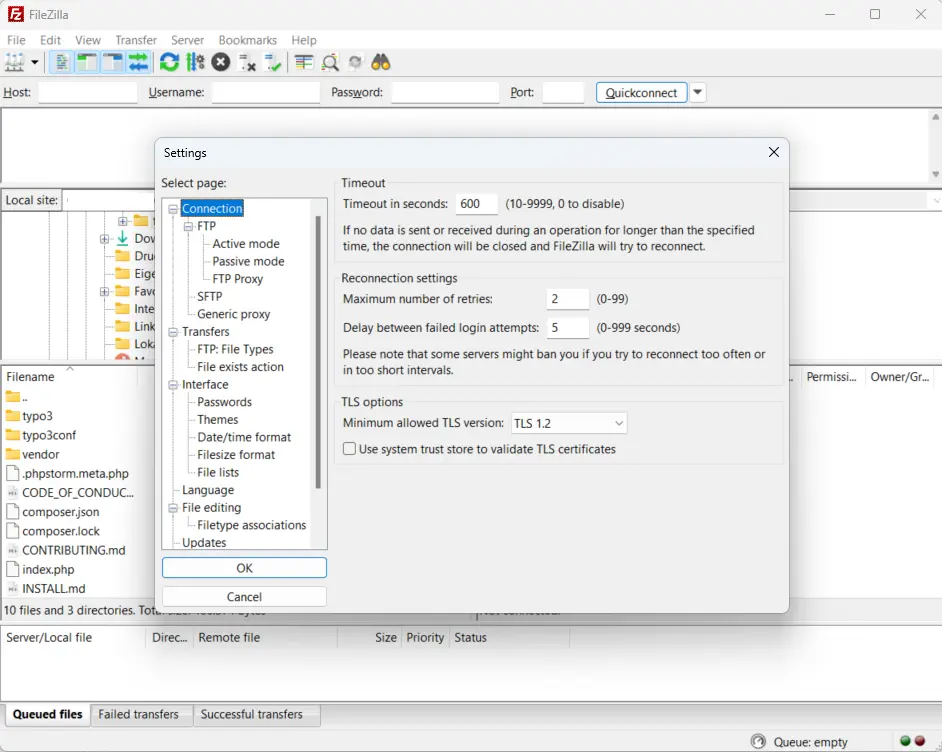The width and height of the screenshot is (942, 752).
Task: Search for files on the server
Action: click(378, 62)
